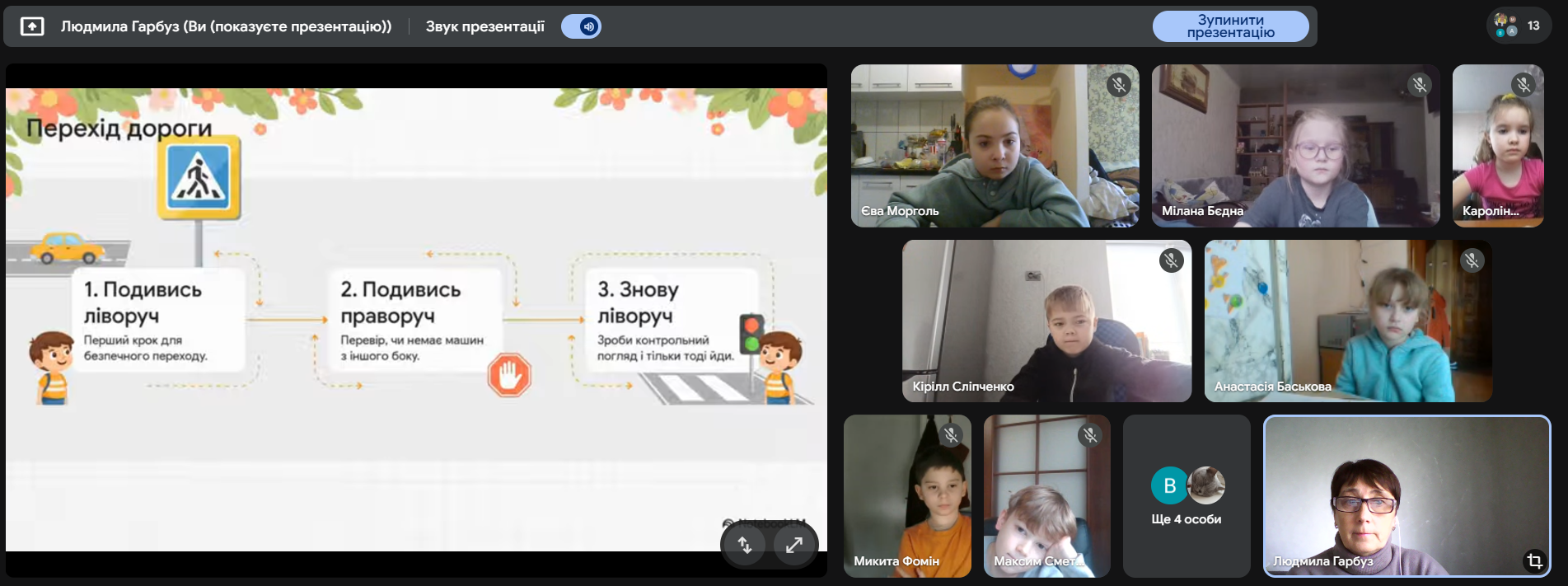The image size is (1568, 586).
Task: Click muted mic icon on Єва Морголь tile
Action: (x=1118, y=85)
